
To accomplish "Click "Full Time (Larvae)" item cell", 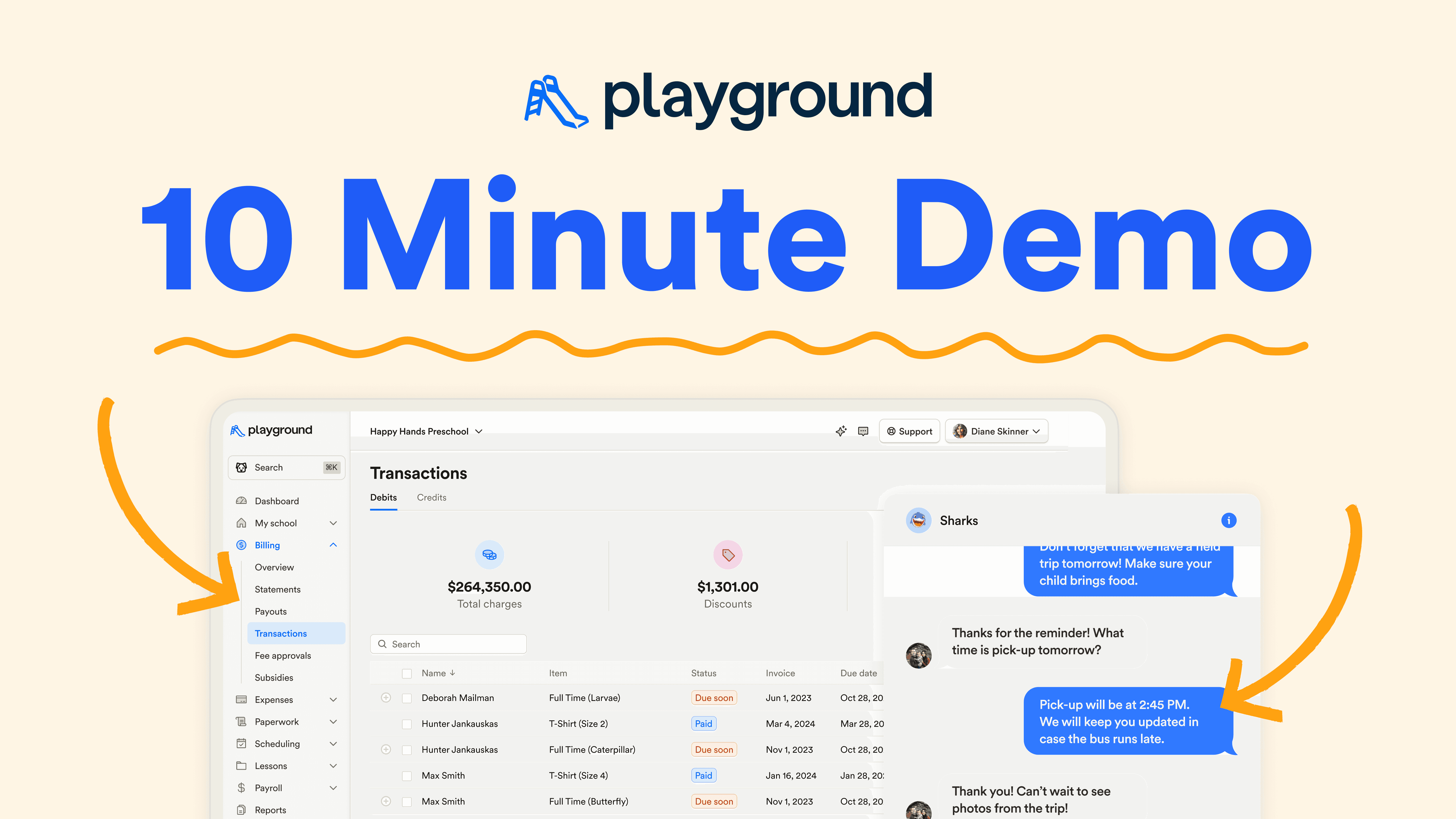I will tap(584, 698).
